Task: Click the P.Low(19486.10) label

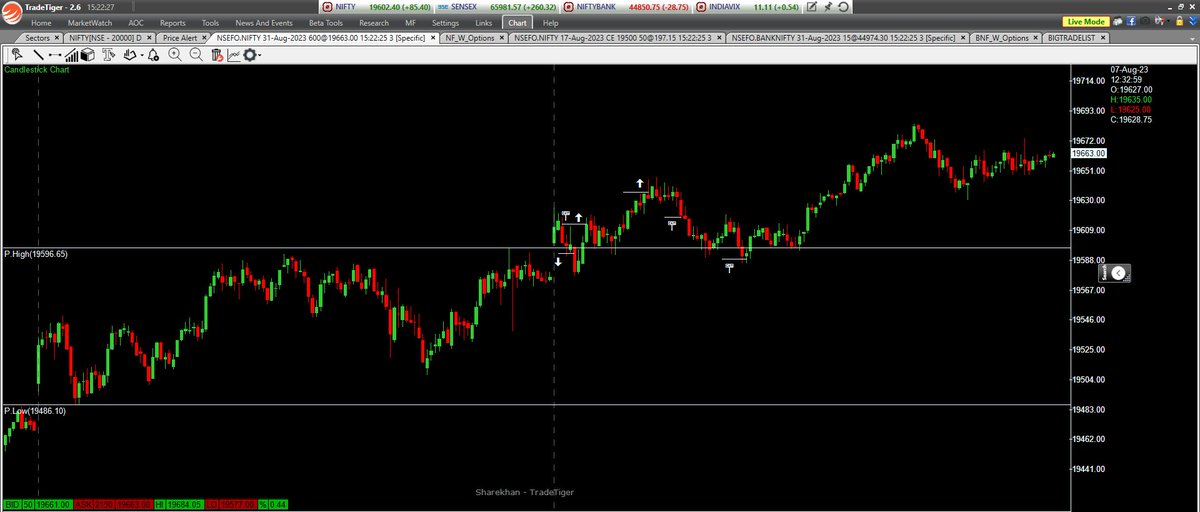Action: (x=35, y=411)
